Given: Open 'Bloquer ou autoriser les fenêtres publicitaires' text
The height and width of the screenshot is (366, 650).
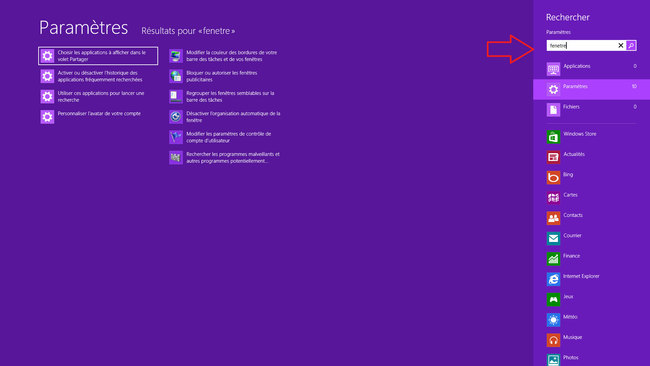Looking at the screenshot, I should point(222,76).
